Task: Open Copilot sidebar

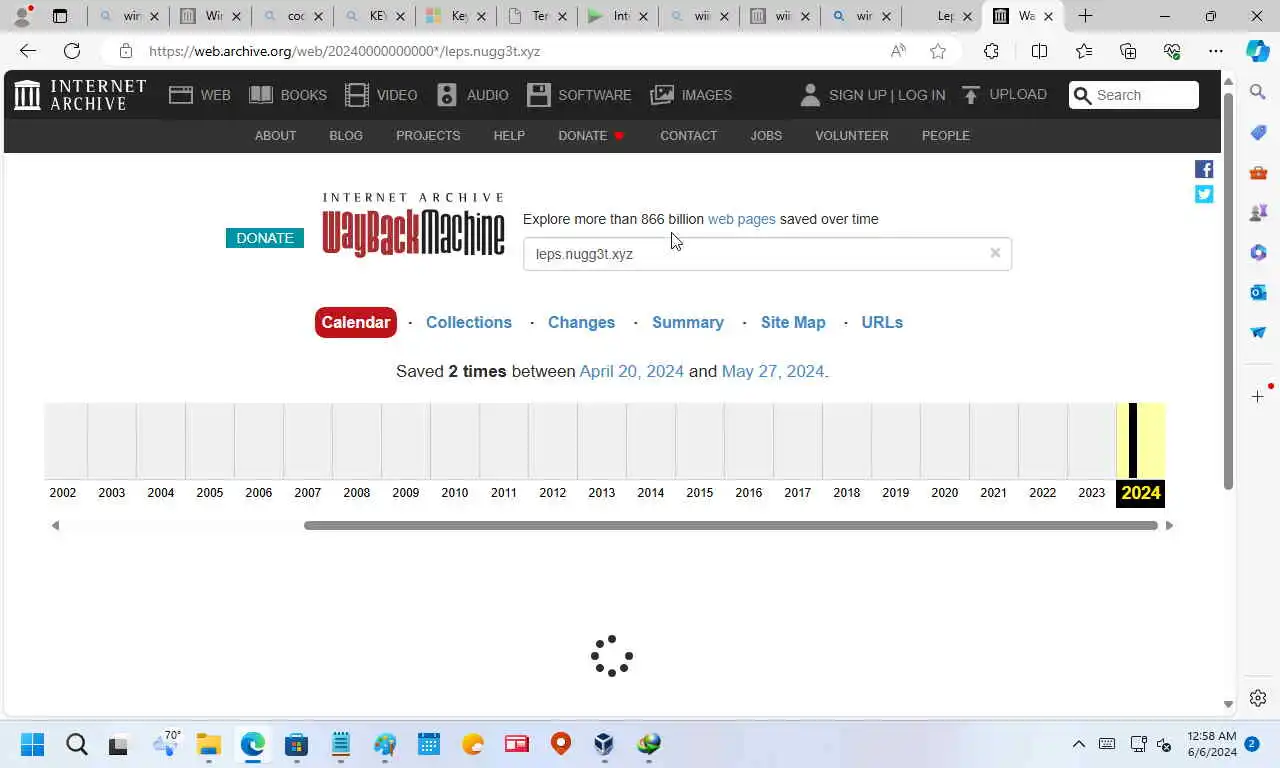Action: point(1258,51)
